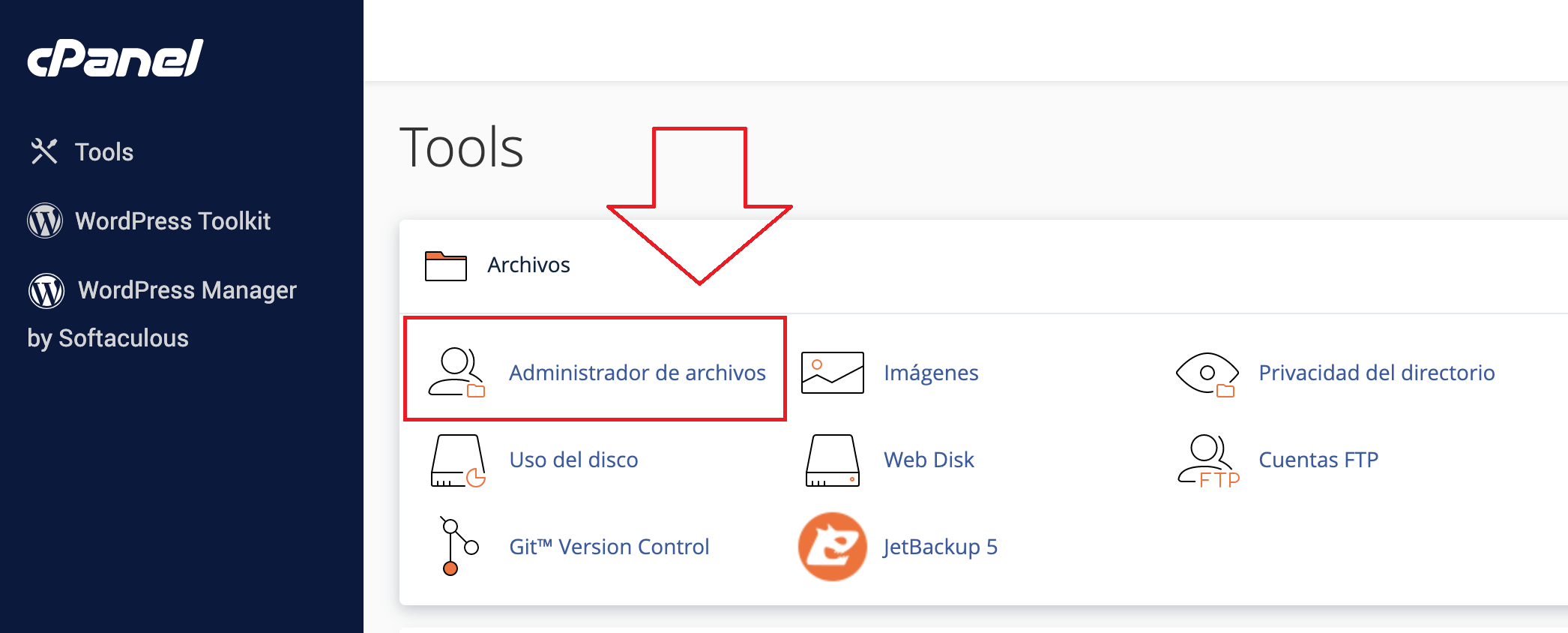Screen dimensions: 1568x633
Task: Open Administrador de archivos link
Action: click(x=637, y=373)
